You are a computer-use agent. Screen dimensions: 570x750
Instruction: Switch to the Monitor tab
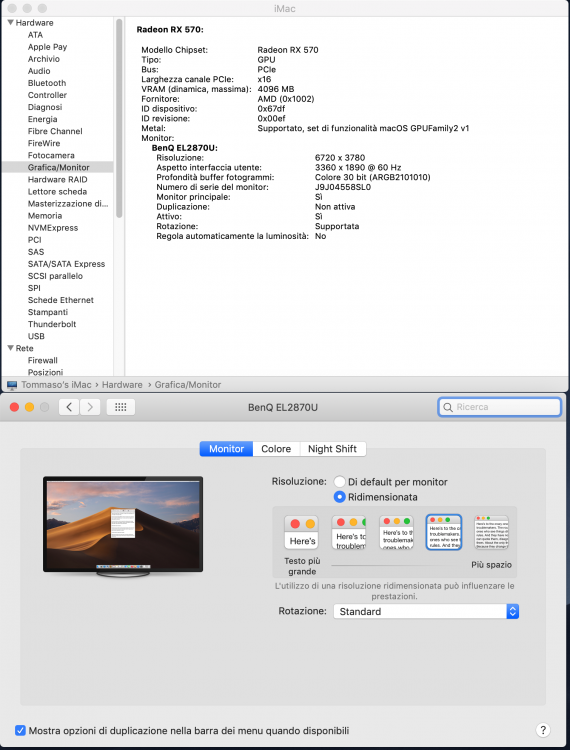(226, 449)
